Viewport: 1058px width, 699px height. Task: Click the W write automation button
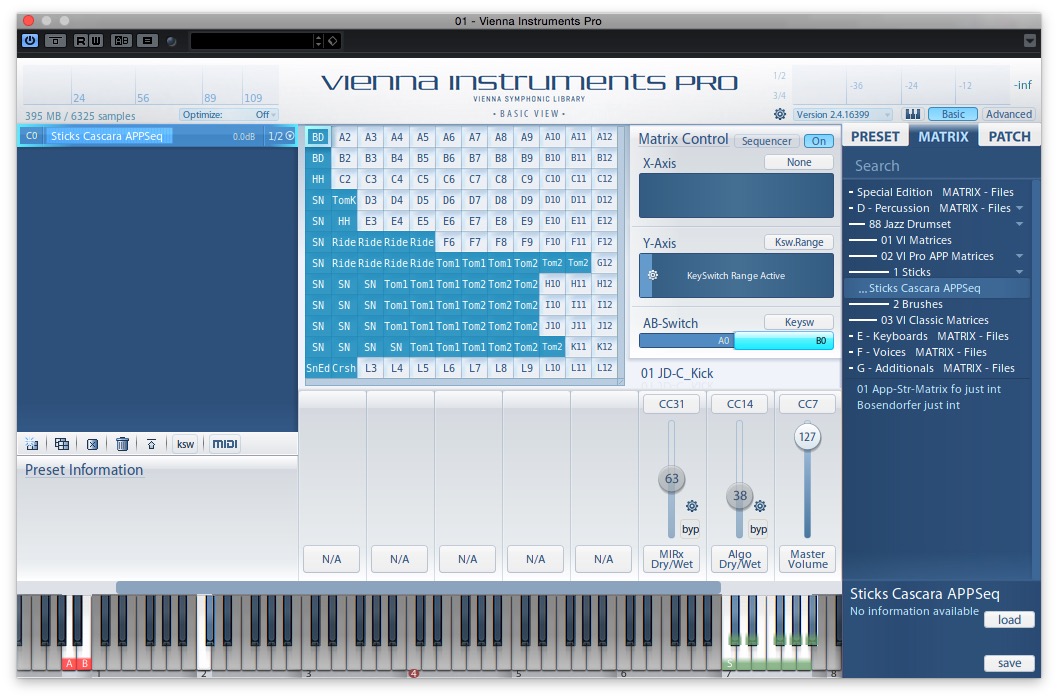point(96,40)
